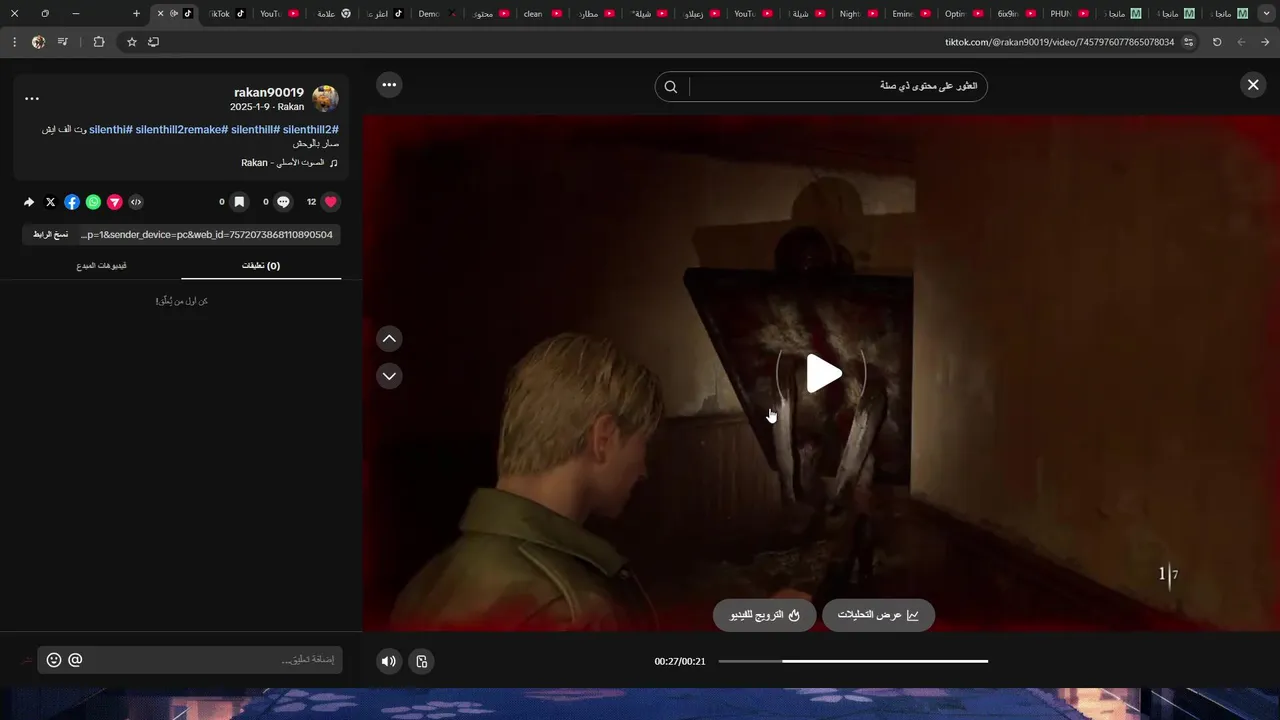Open the original sound by Rakan
This screenshot has width=1280, height=720.
click(290, 163)
